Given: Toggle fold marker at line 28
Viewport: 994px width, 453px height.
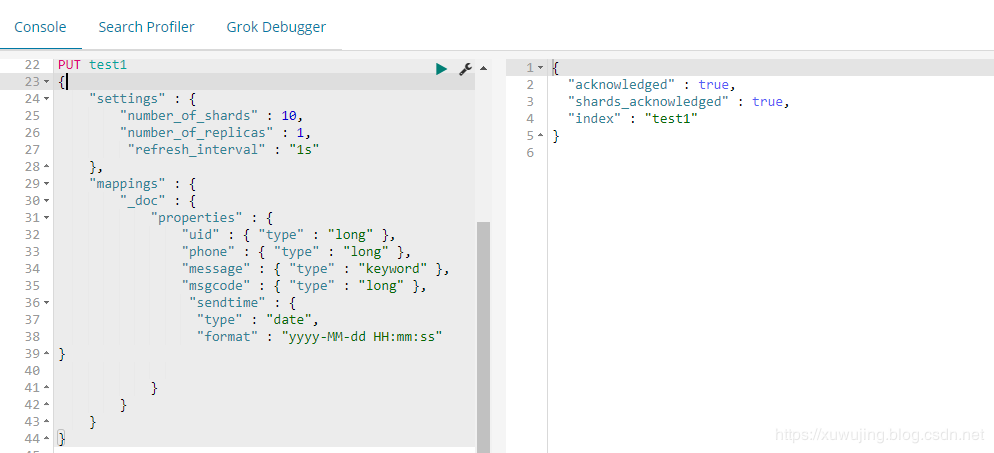Looking at the screenshot, I should click(x=47, y=167).
